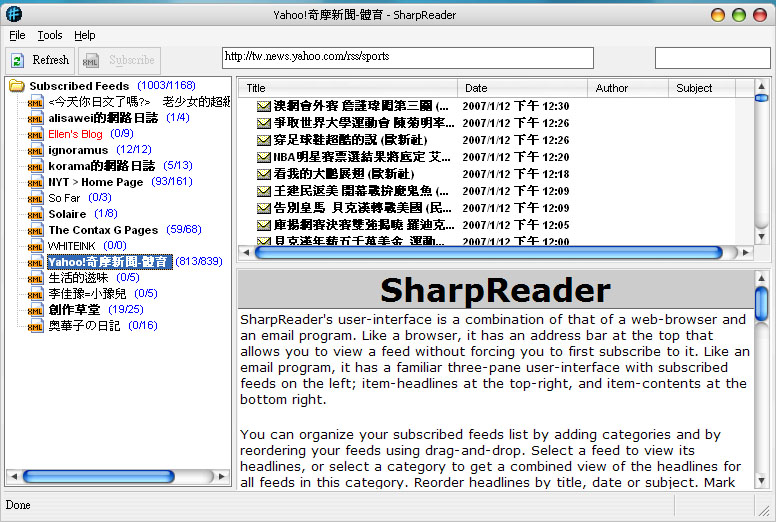Click the headline list scroll up arrow
776x522 pixels.
[x=762, y=86]
